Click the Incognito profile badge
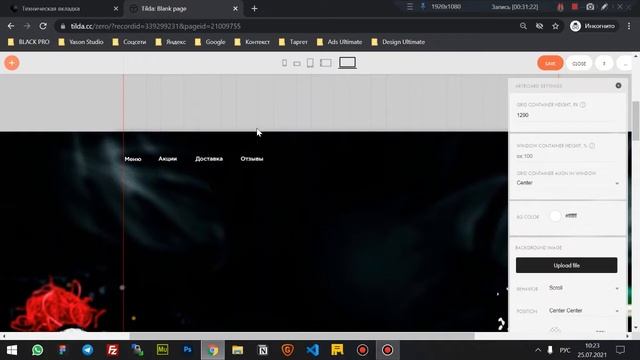 594,26
